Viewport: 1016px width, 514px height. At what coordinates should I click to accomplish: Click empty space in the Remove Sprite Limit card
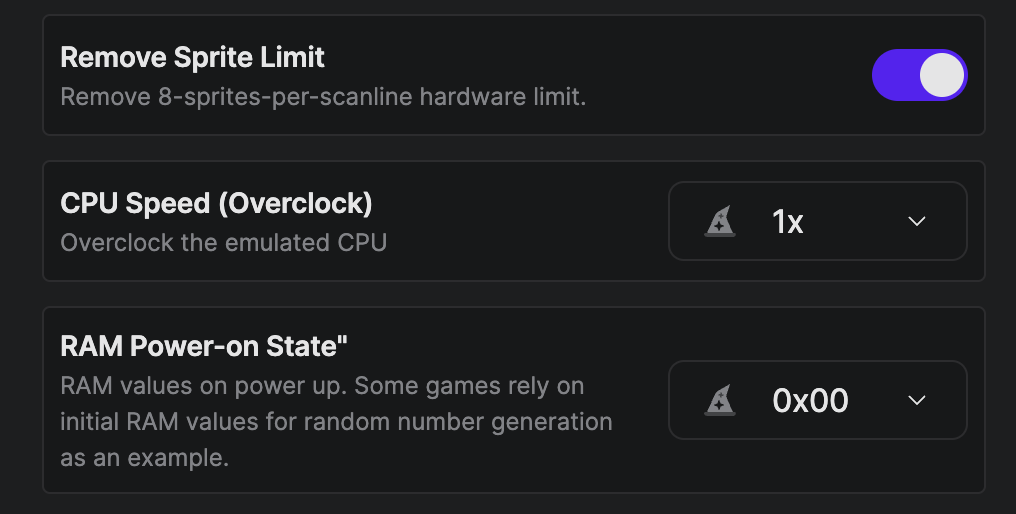720,76
